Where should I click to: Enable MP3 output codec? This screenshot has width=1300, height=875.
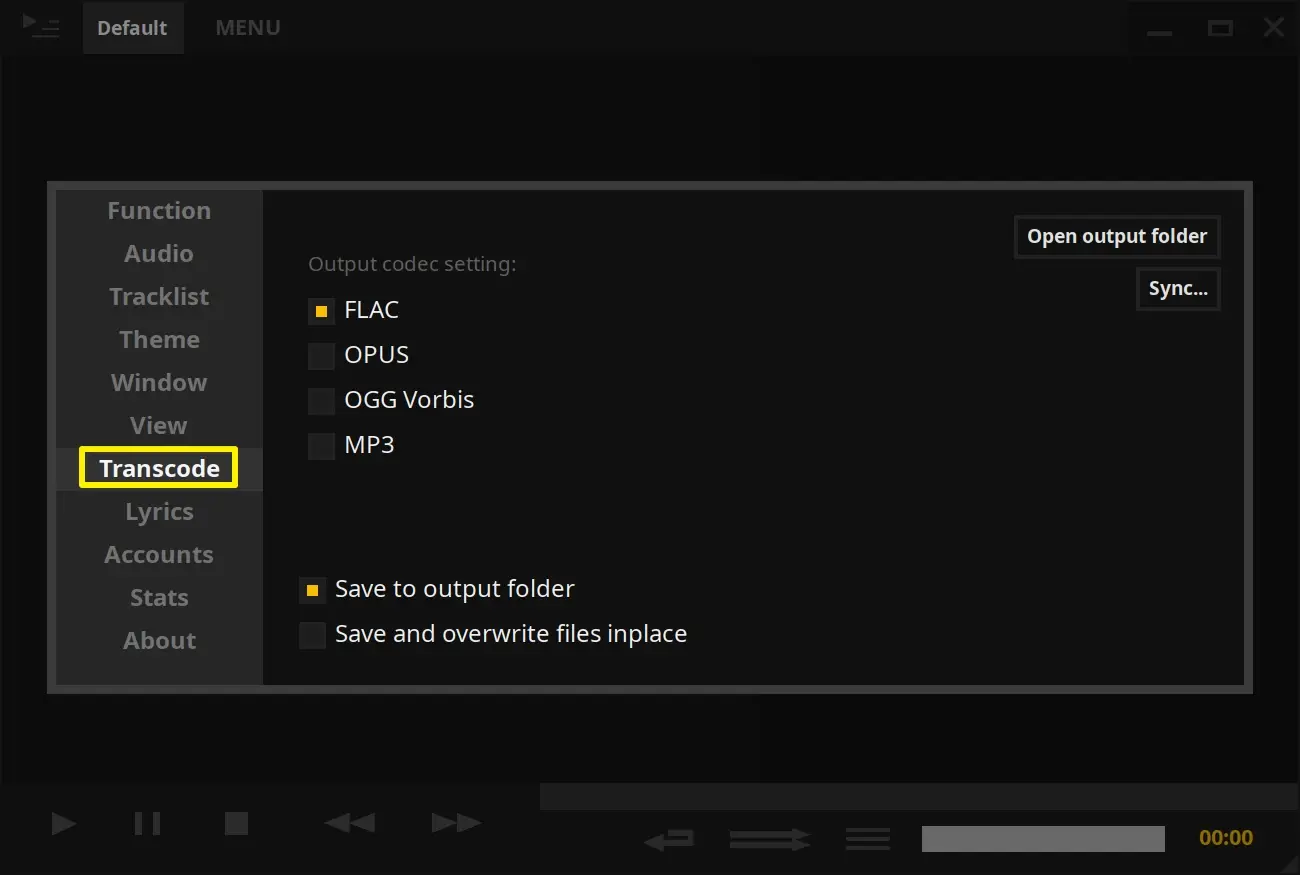tap(321, 446)
